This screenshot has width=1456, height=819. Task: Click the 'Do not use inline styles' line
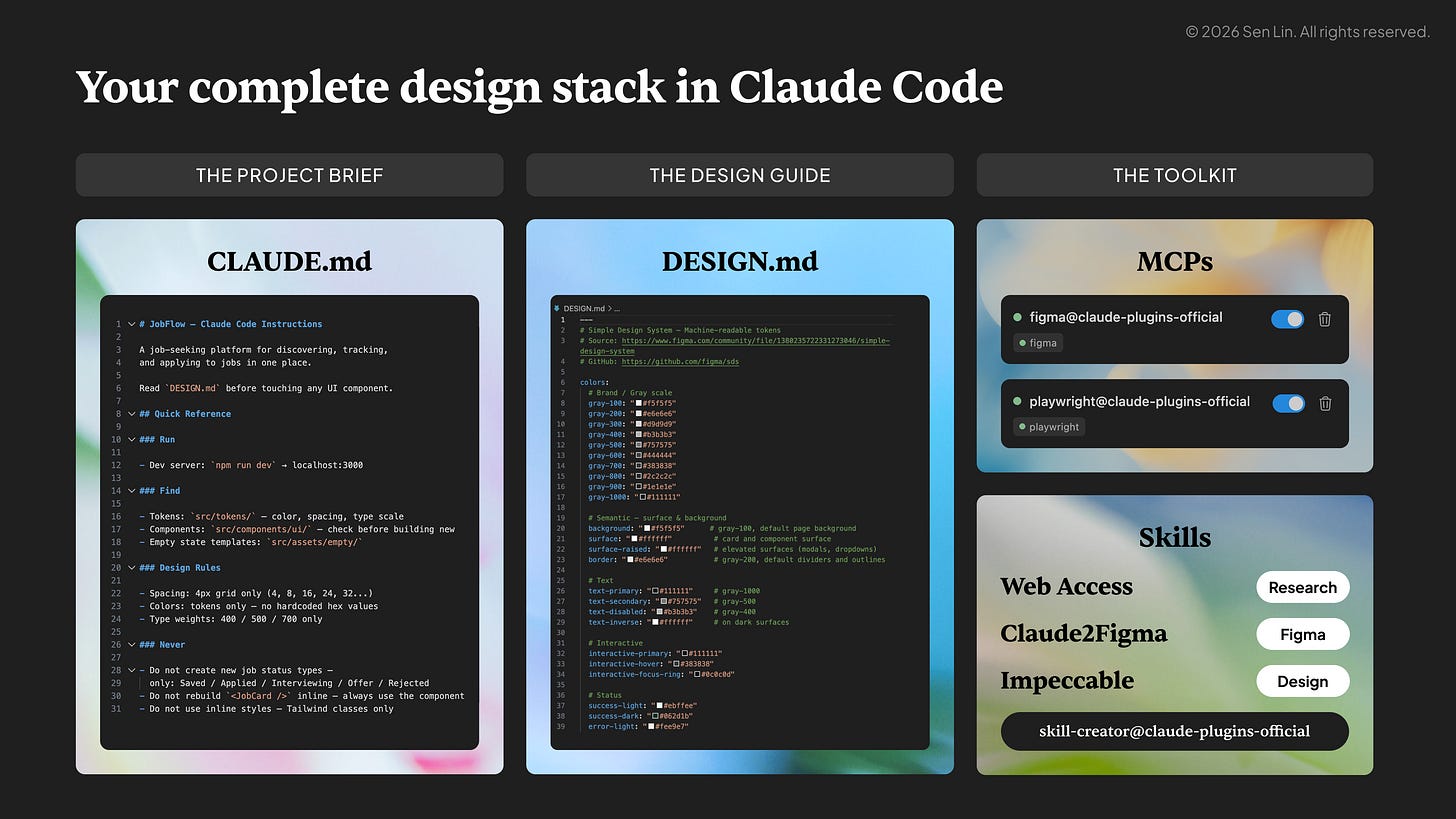pyautogui.click(x=266, y=709)
